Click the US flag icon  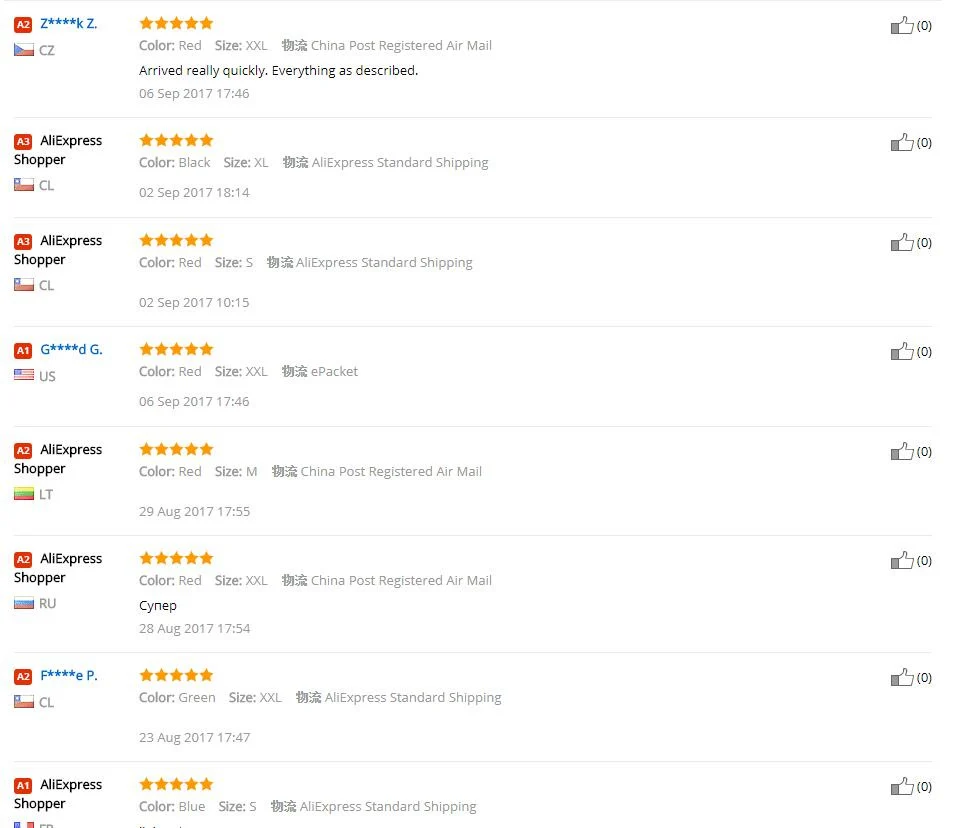pyautogui.click(x=24, y=376)
